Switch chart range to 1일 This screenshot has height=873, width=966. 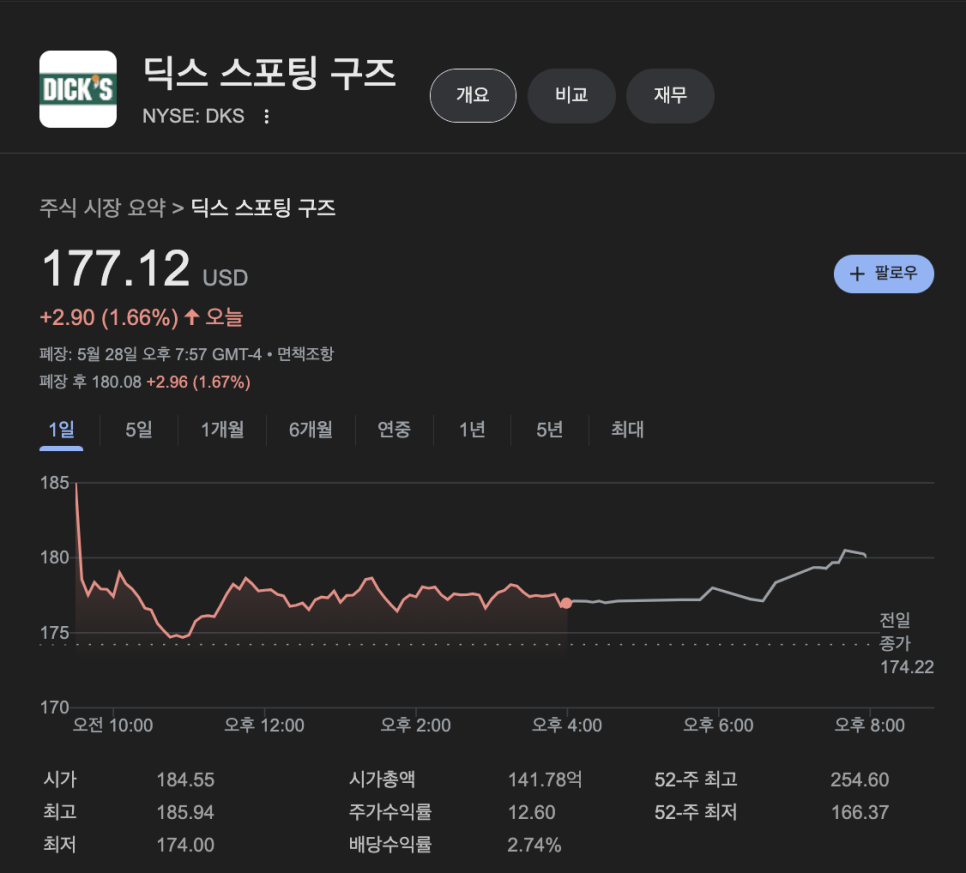click(x=61, y=429)
